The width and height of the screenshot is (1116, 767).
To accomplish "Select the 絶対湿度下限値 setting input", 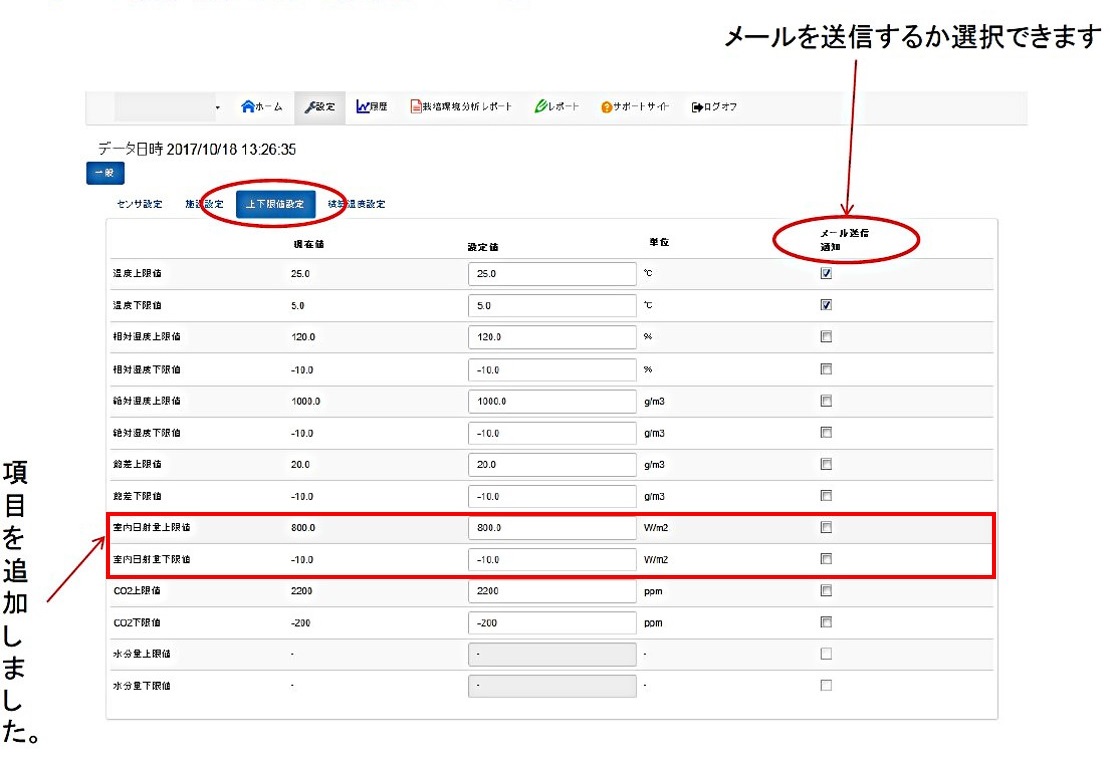I will click(552, 433).
